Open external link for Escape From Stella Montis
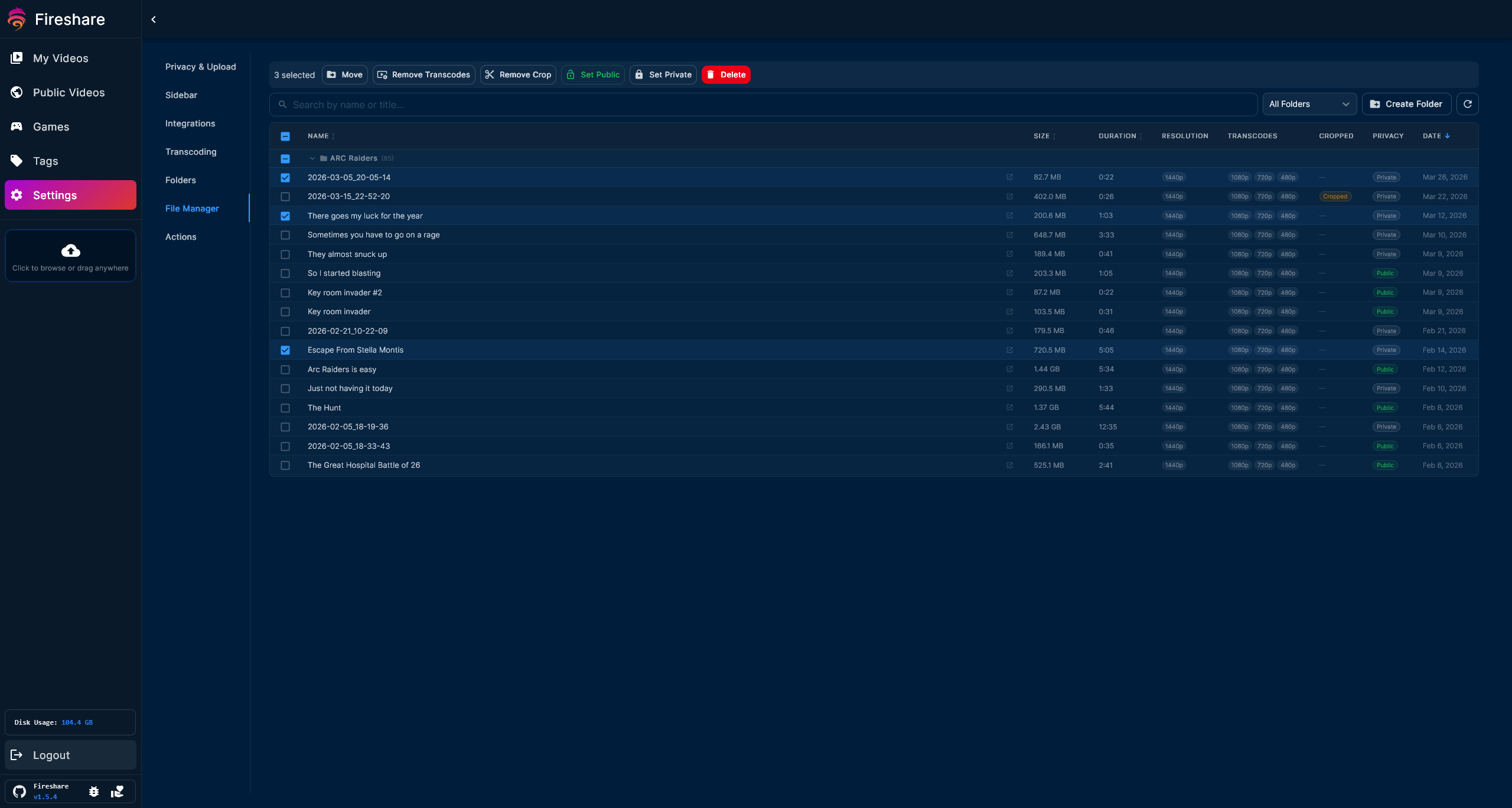This screenshot has height=808, width=1512. [x=1010, y=350]
